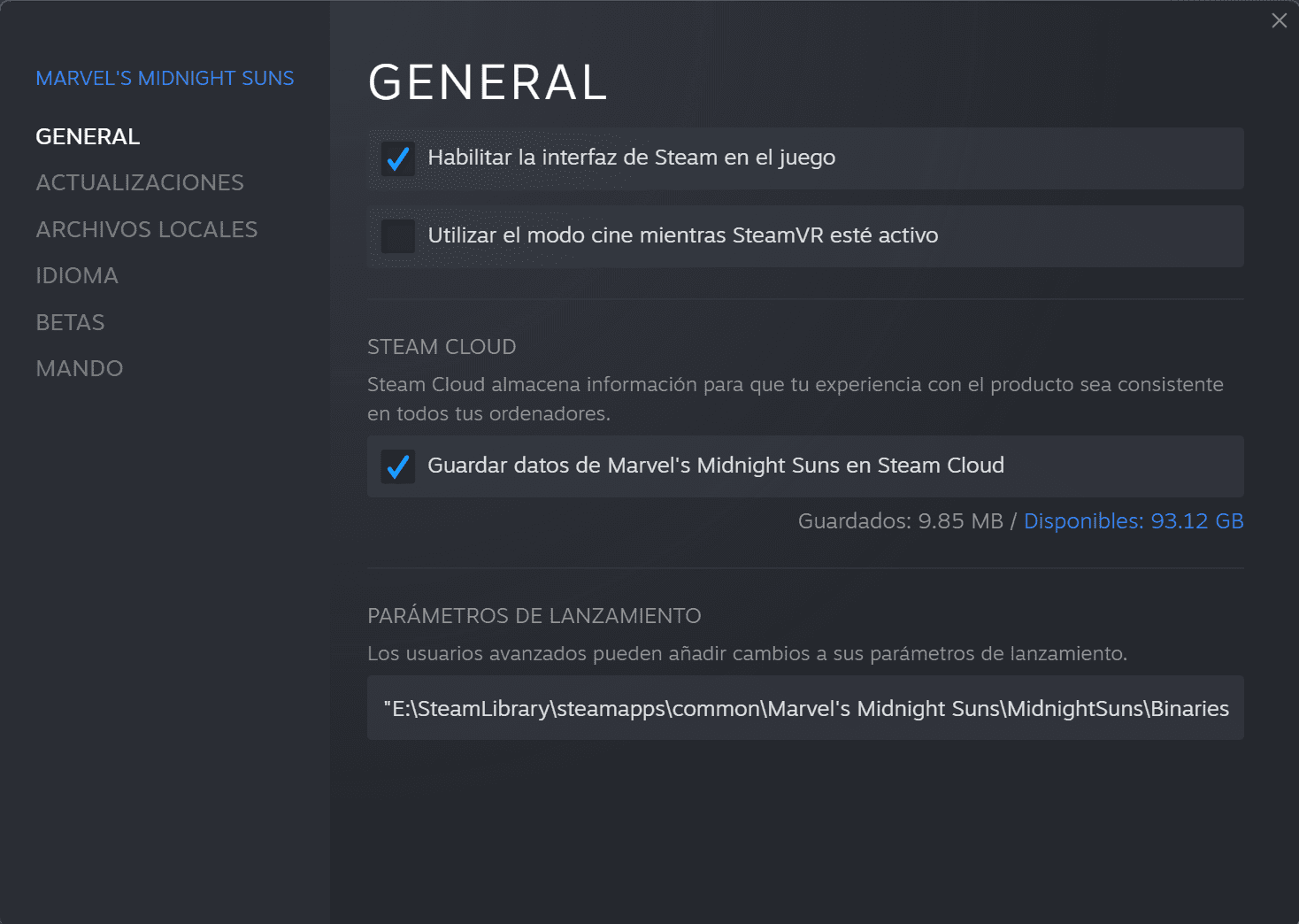The width and height of the screenshot is (1299, 924).
Task: Open Disponibles: 93.12 GB link
Action: pyautogui.click(x=1134, y=521)
